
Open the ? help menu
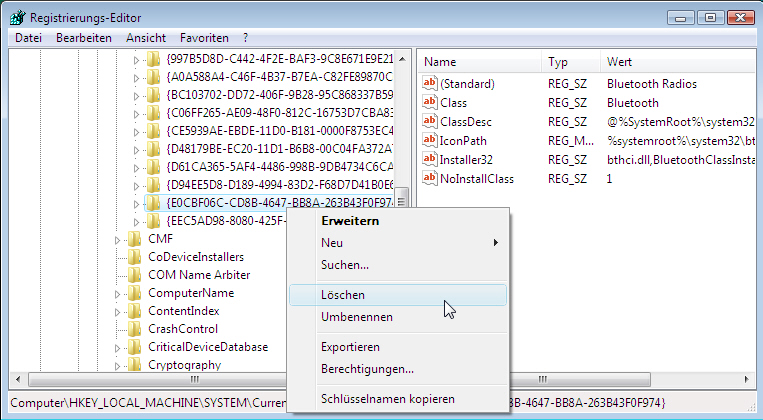[245, 38]
